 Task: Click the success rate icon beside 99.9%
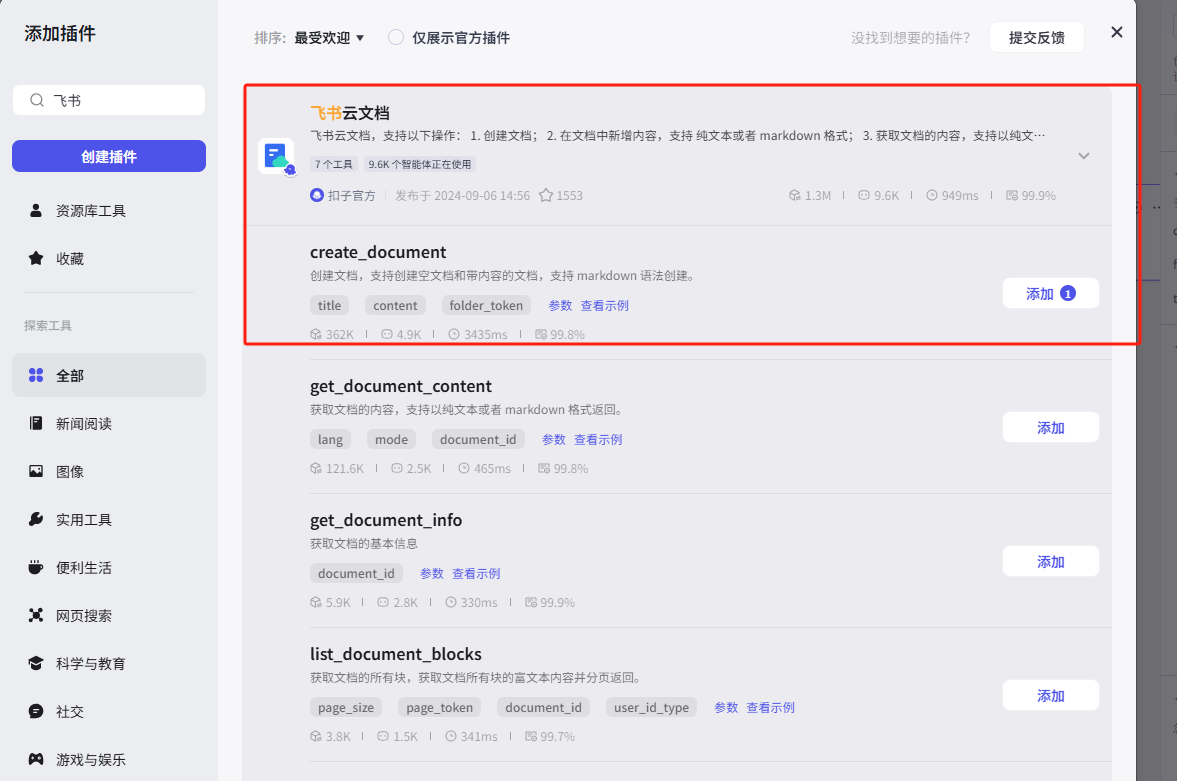pos(1012,195)
